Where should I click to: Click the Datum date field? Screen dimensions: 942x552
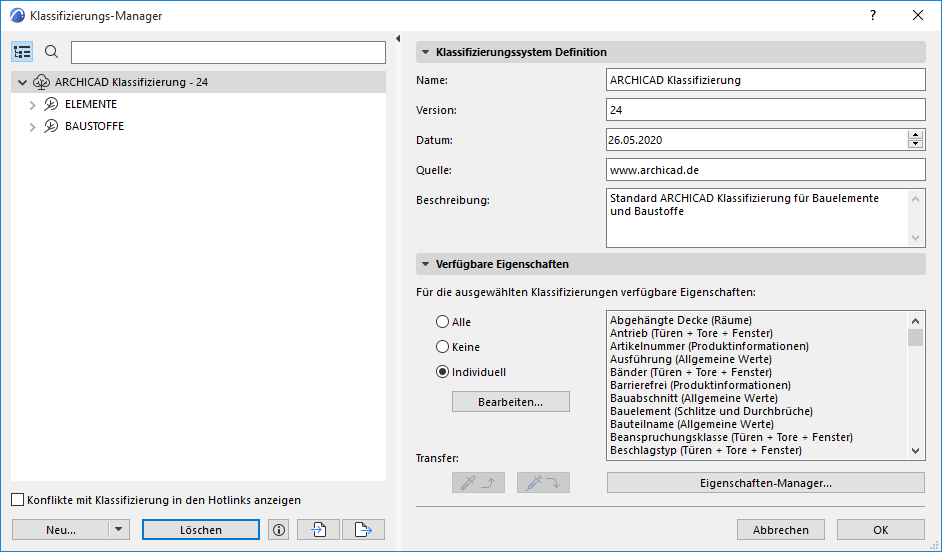pos(757,140)
